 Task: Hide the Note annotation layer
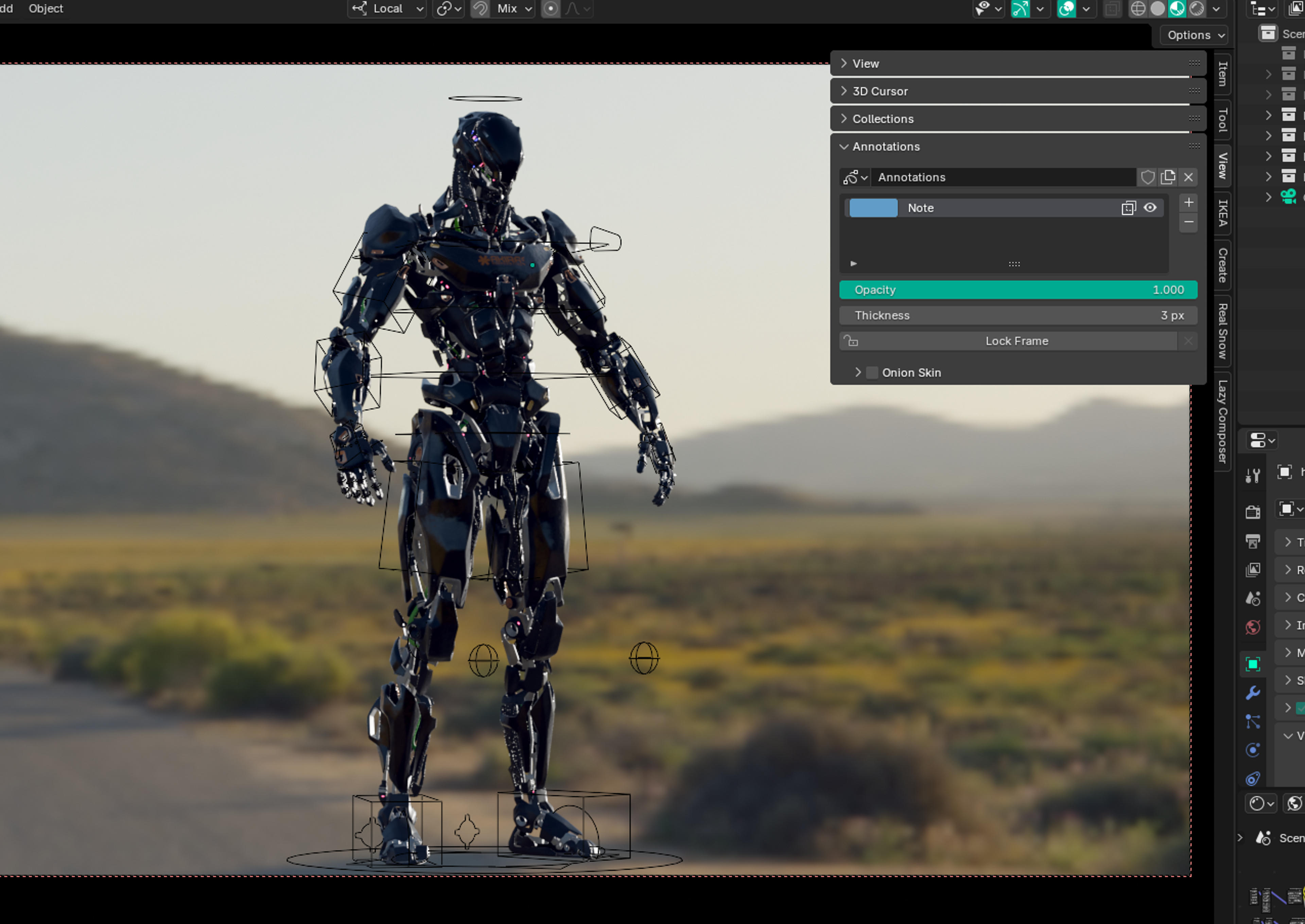pyautogui.click(x=1150, y=208)
